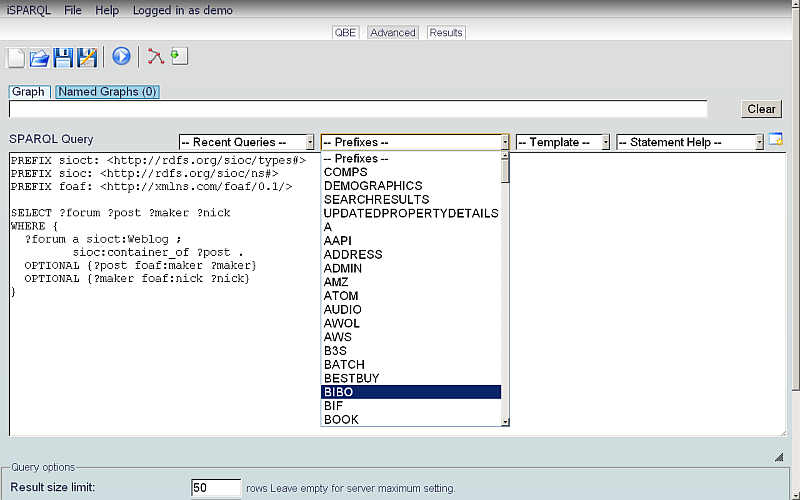Screen dimensions: 800x500
Task: Open the File menu
Action: (x=72, y=10)
